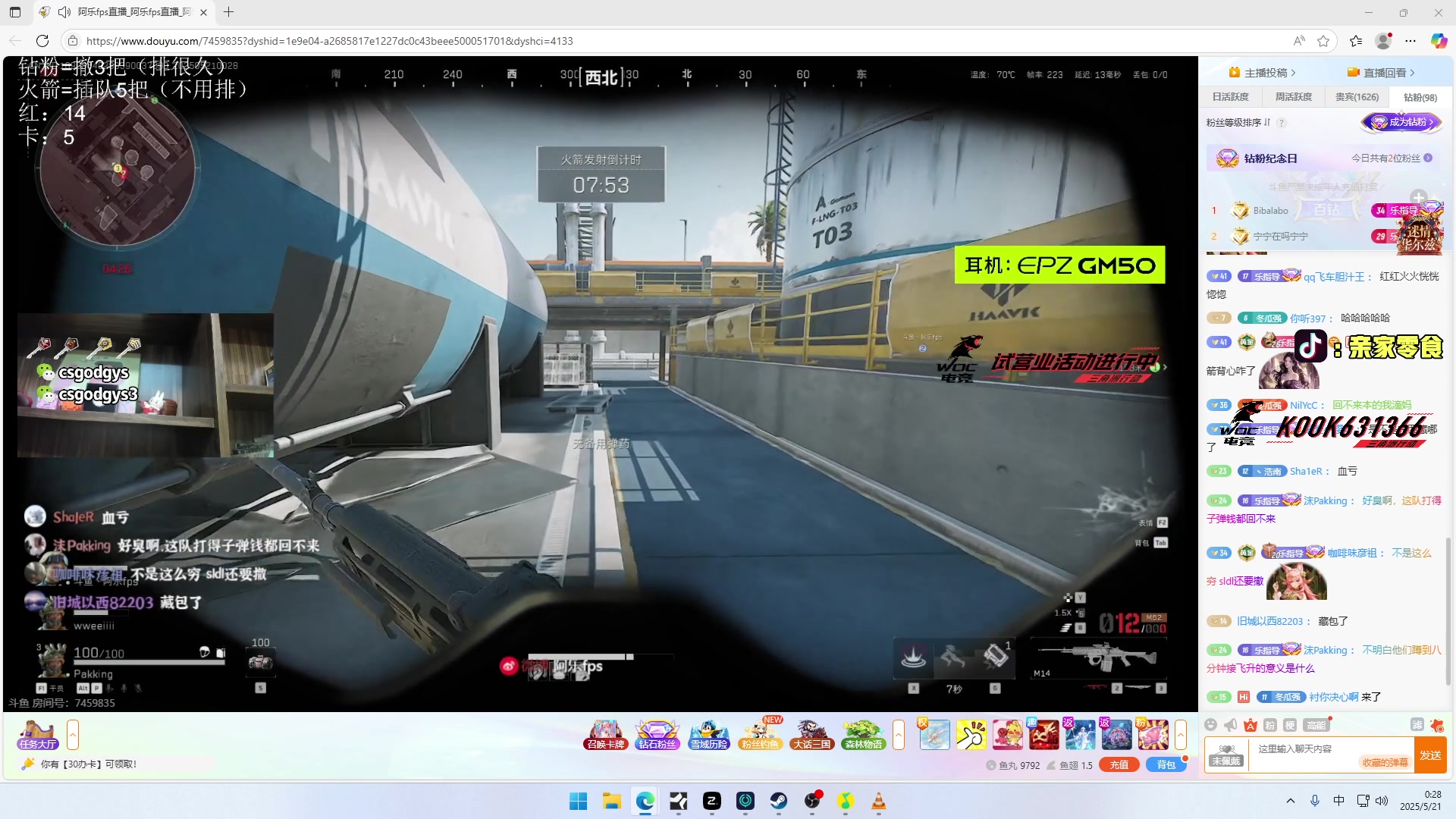
Task: Click 收藏的弹幕 saved danmaku link
Action: coord(1385,763)
